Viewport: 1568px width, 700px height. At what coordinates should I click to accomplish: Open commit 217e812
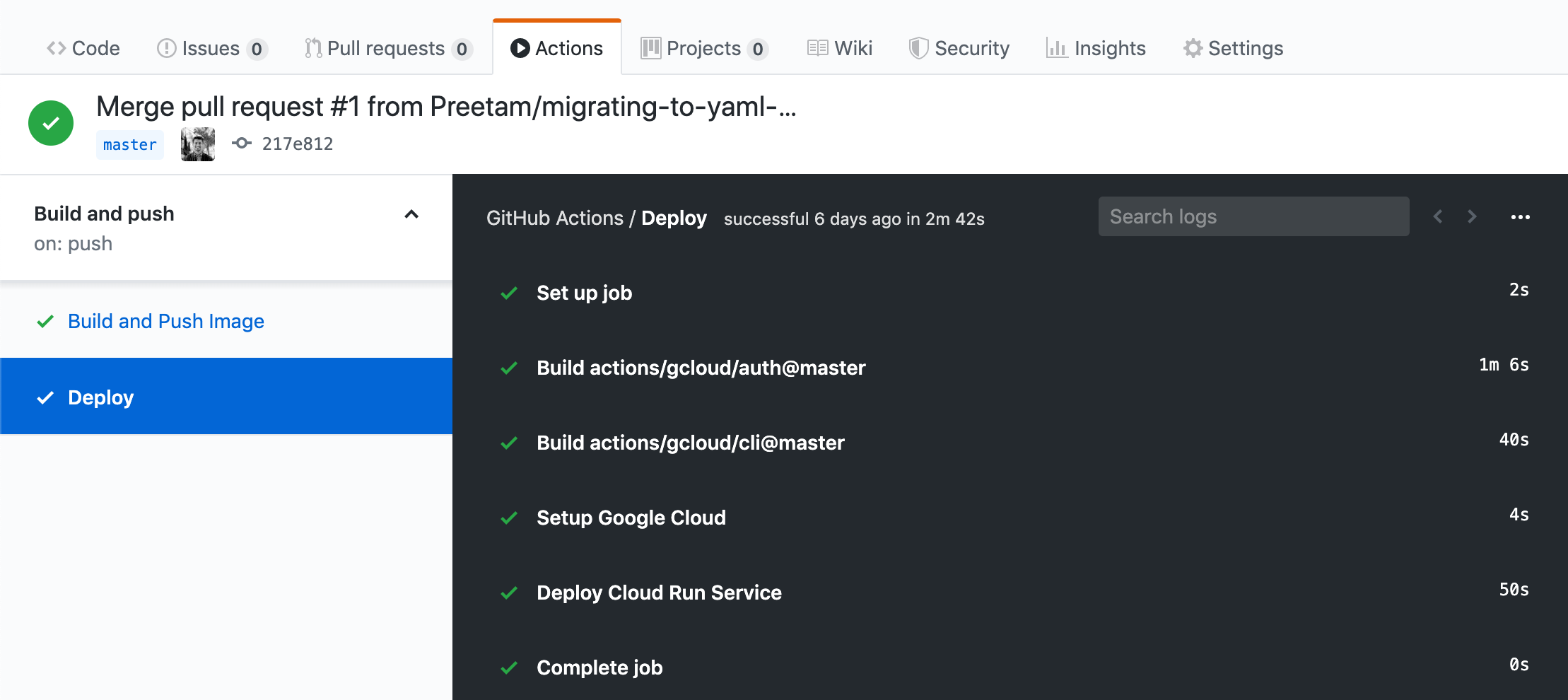(x=297, y=143)
